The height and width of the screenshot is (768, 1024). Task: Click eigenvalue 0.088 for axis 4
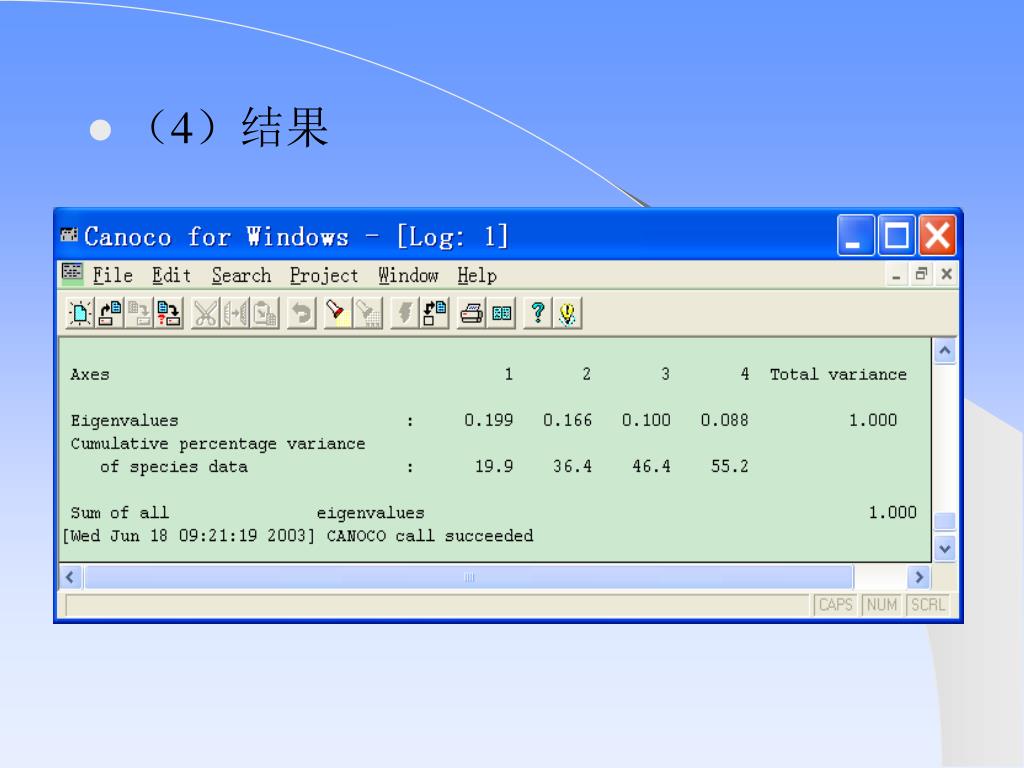(x=724, y=420)
